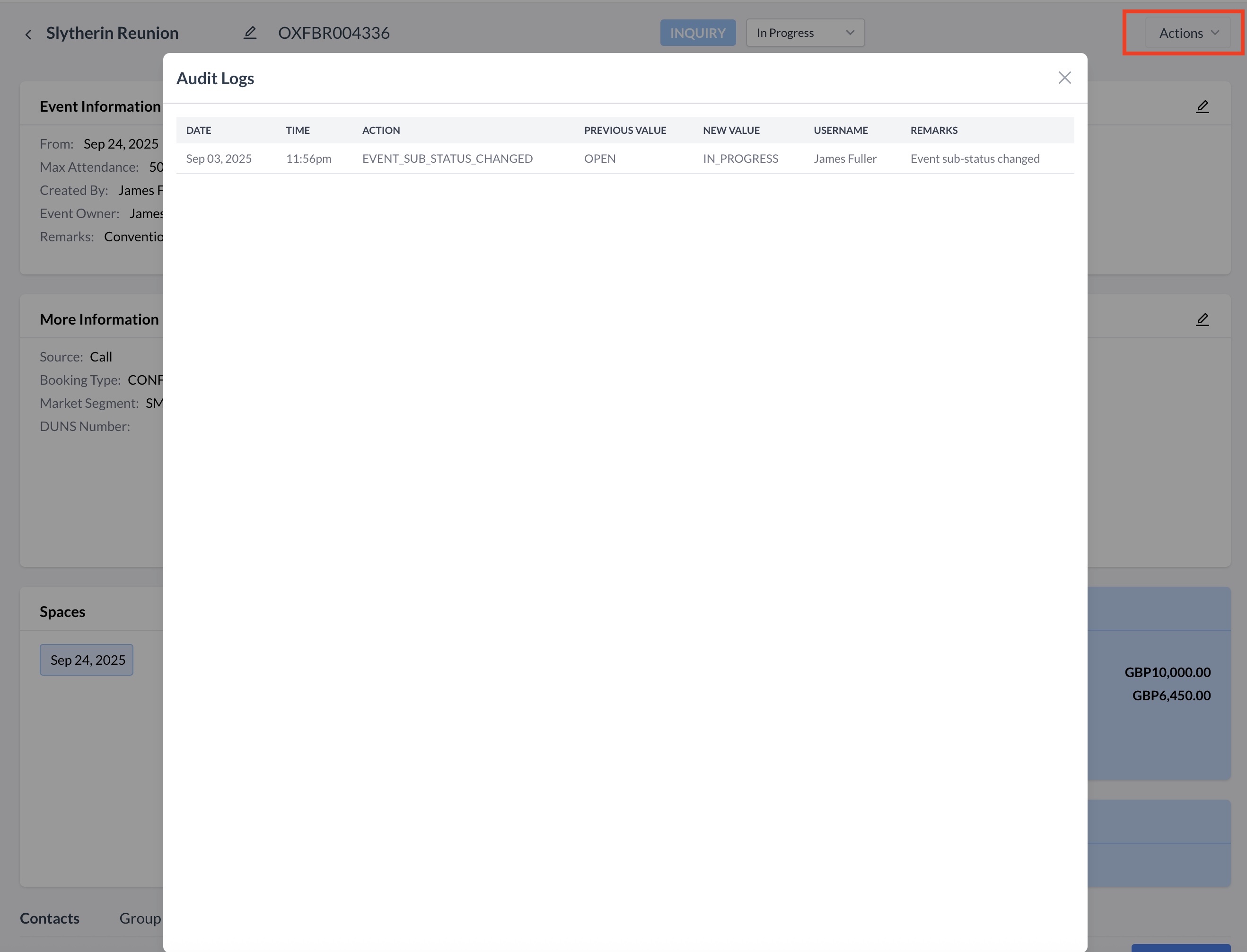
Task: Click the James Fuller username cell
Action: (845, 159)
